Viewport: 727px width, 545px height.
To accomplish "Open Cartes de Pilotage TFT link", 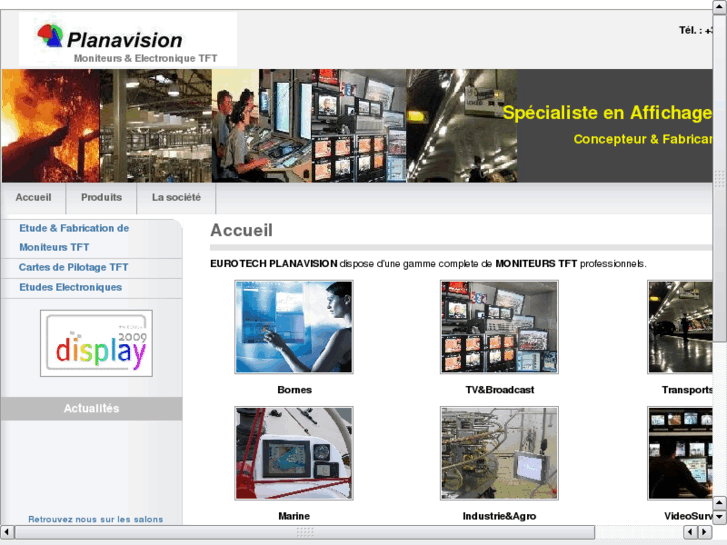I will pos(74,267).
